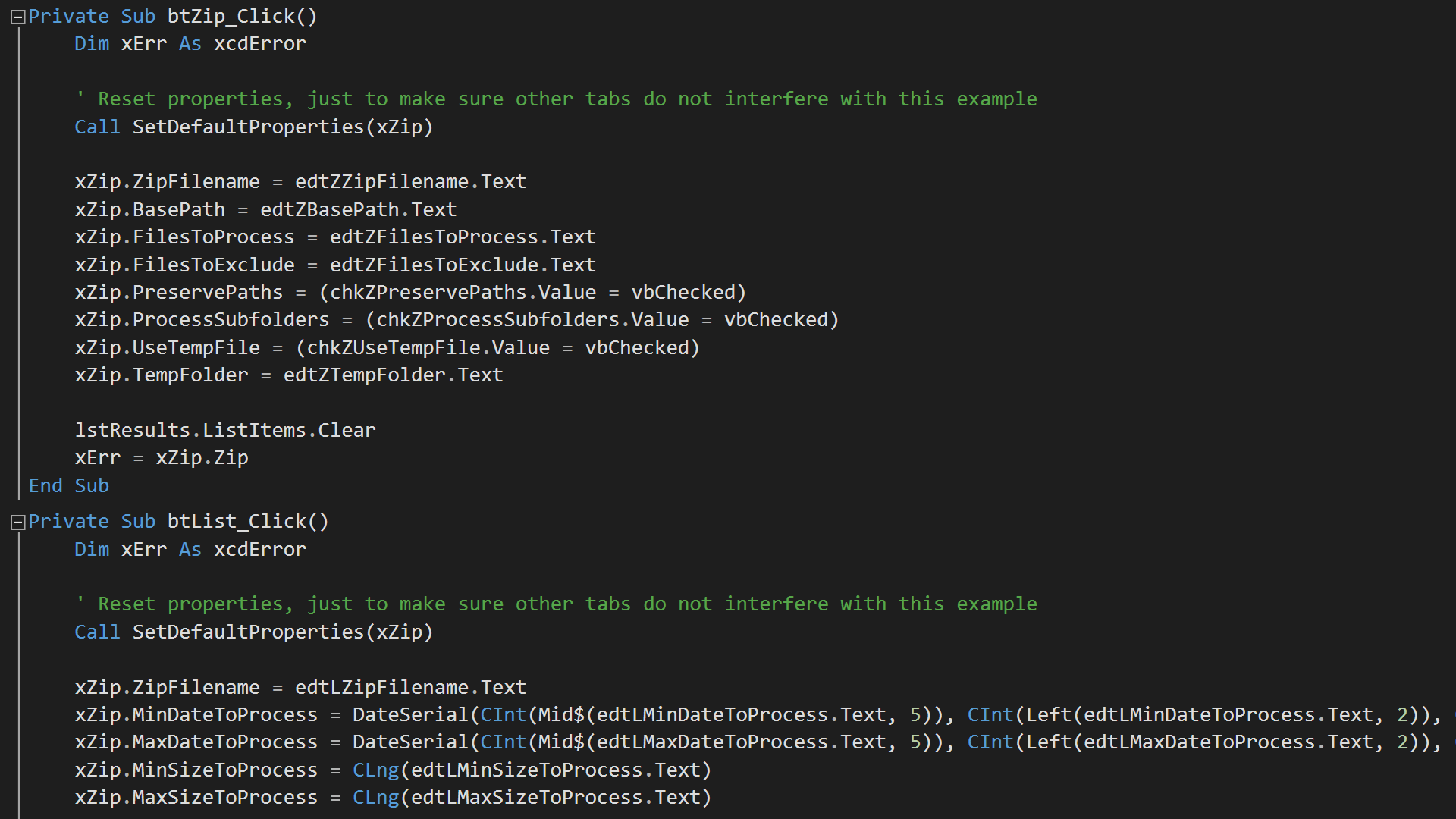Viewport: 1456px width, 819px height.
Task: Click CLng on the MinSizeToProcess line
Action: click(x=375, y=770)
